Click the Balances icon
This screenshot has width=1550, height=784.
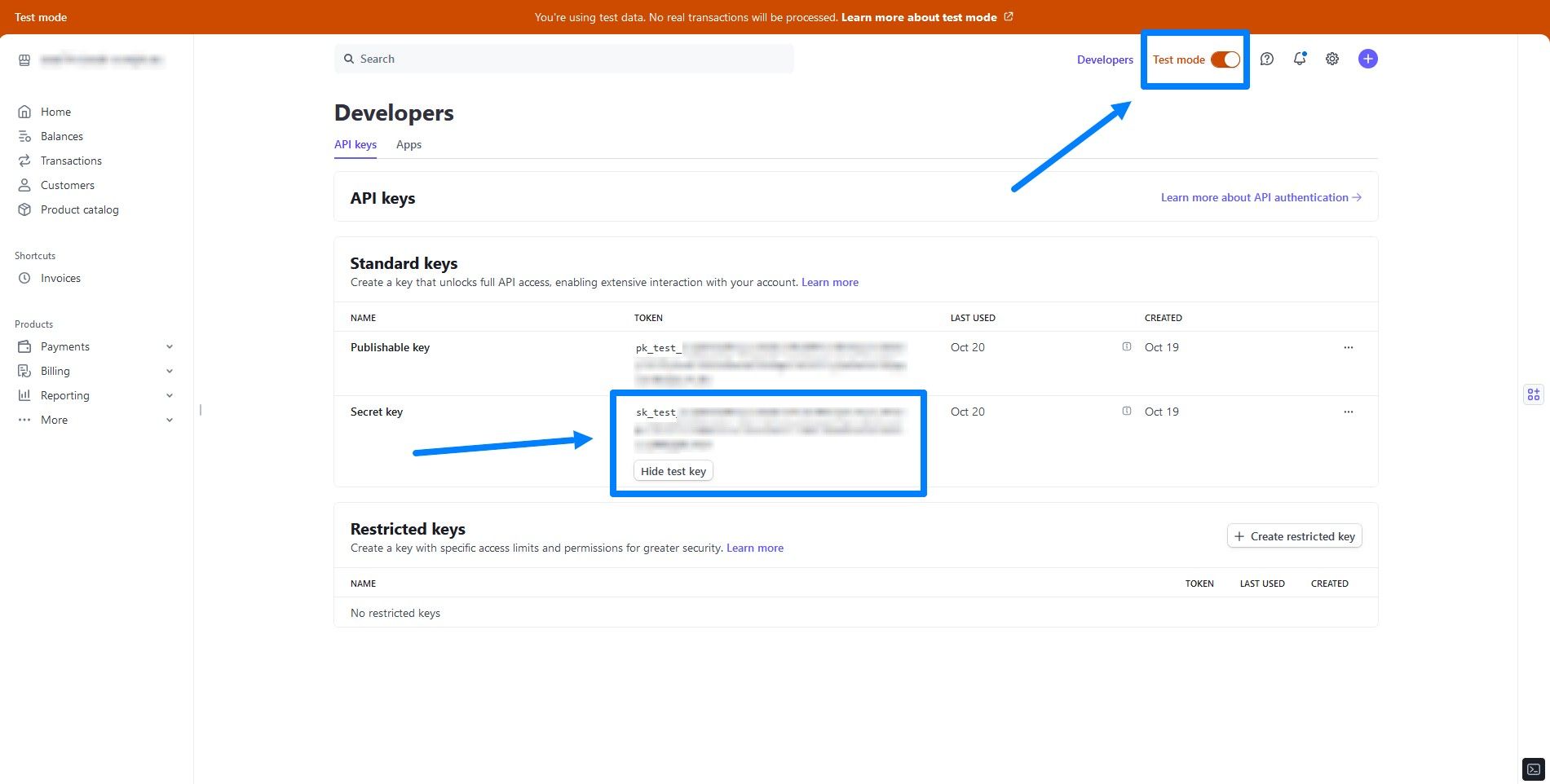tap(24, 136)
